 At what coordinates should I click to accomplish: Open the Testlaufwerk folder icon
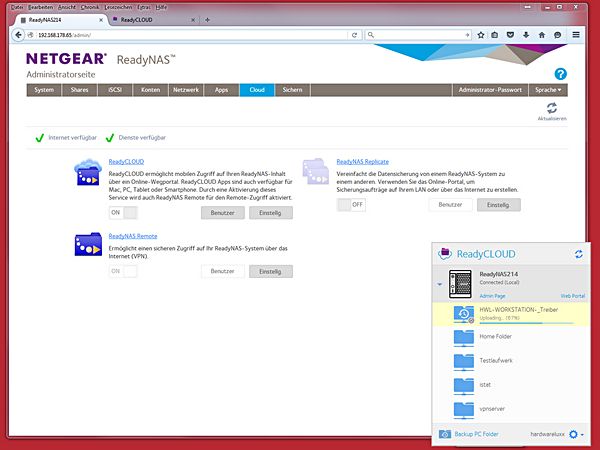[x=464, y=362]
